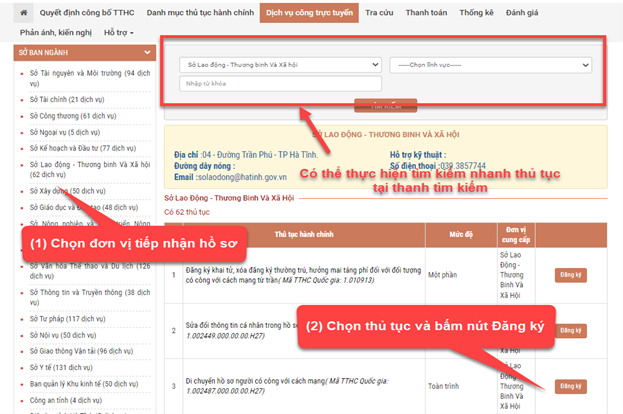Select Ban quản lý Khu kinh tế link
The height and width of the screenshot is (414, 623).
tap(84, 384)
